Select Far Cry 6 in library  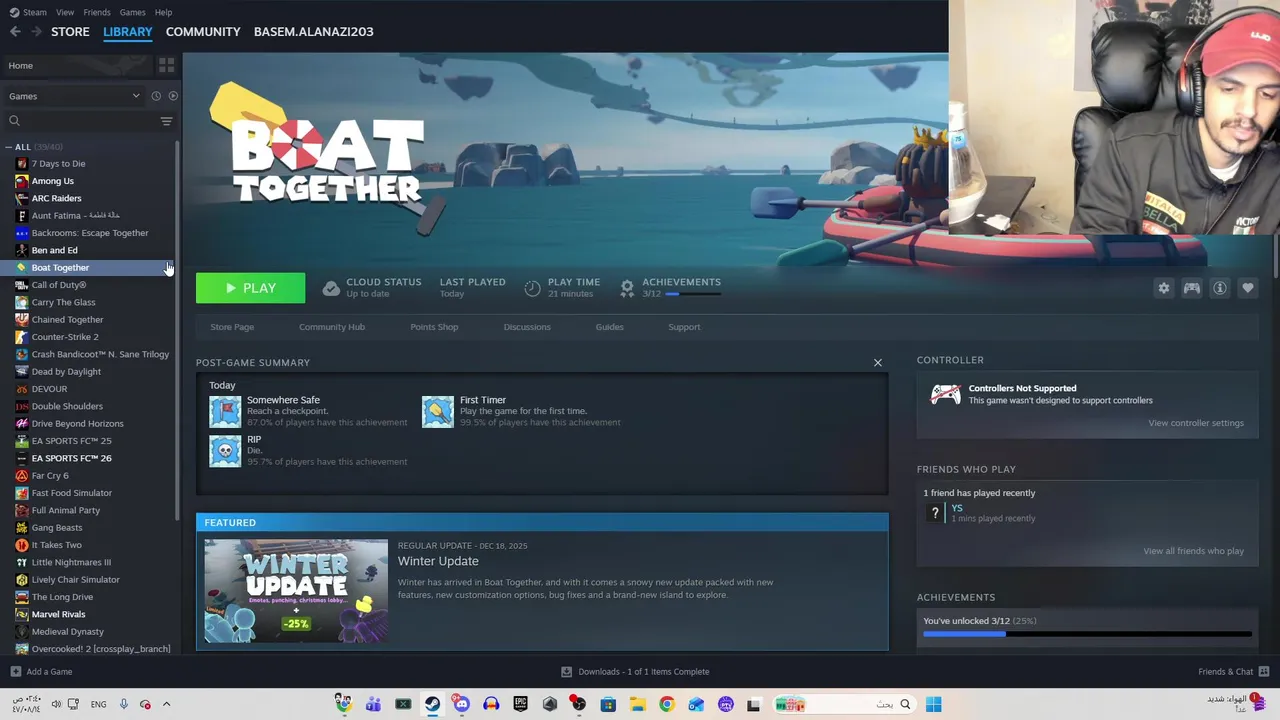point(50,476)
